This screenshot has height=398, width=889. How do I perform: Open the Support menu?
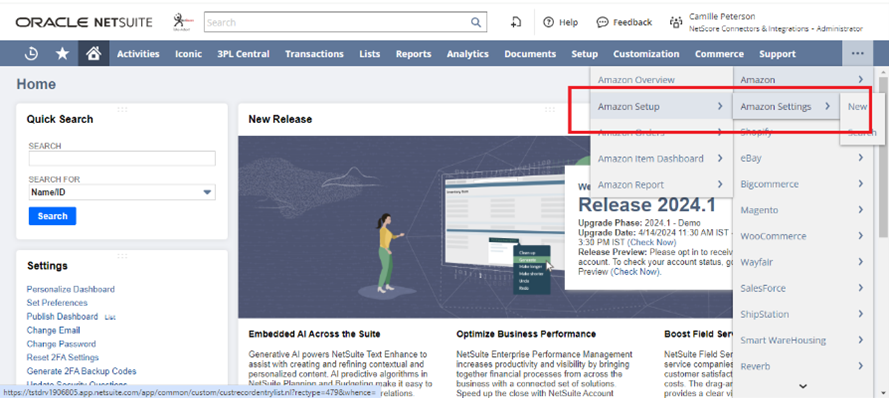777,54
